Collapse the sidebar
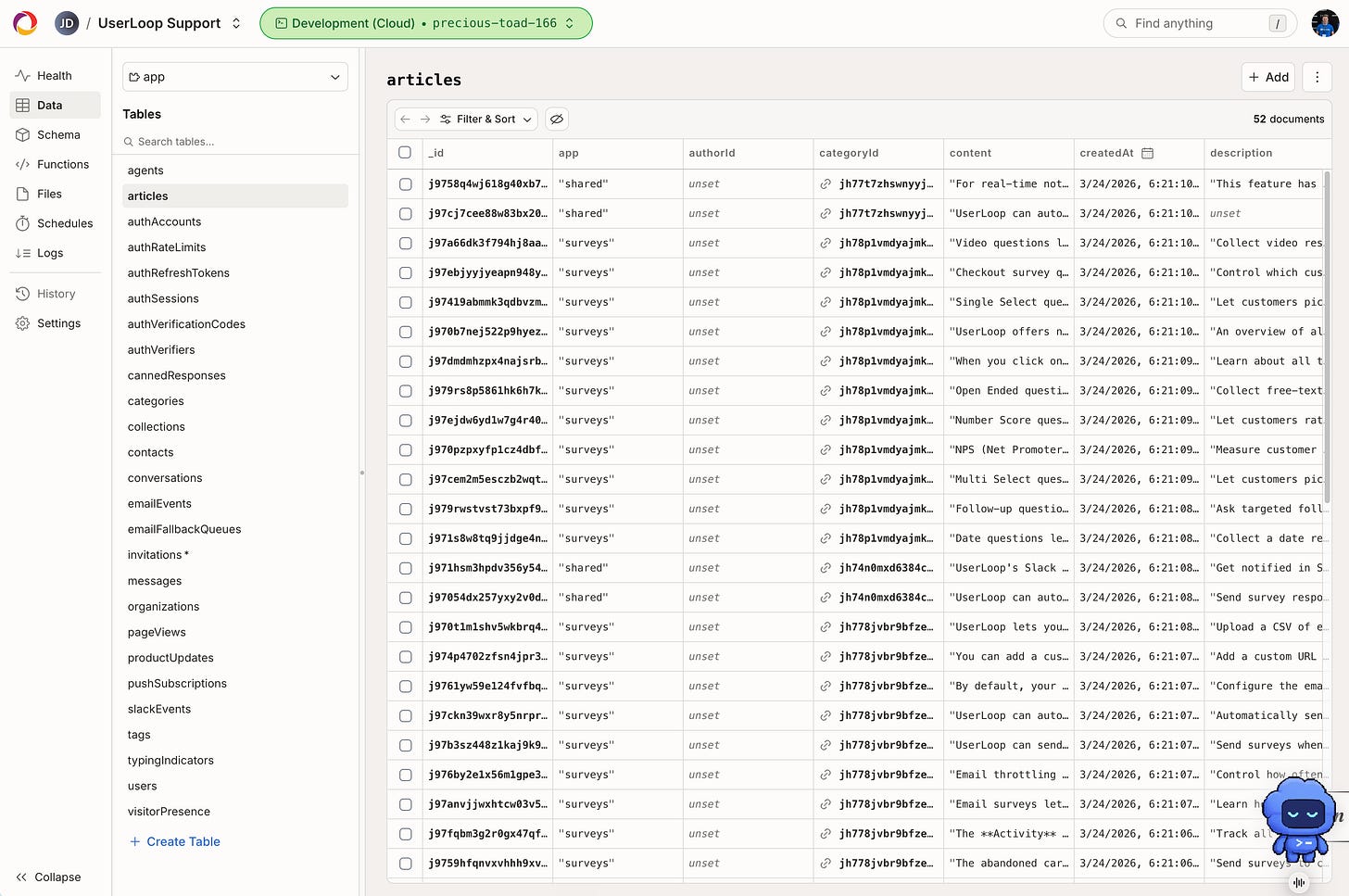Viewport: 1349px width, 896px height. [49, 877]
